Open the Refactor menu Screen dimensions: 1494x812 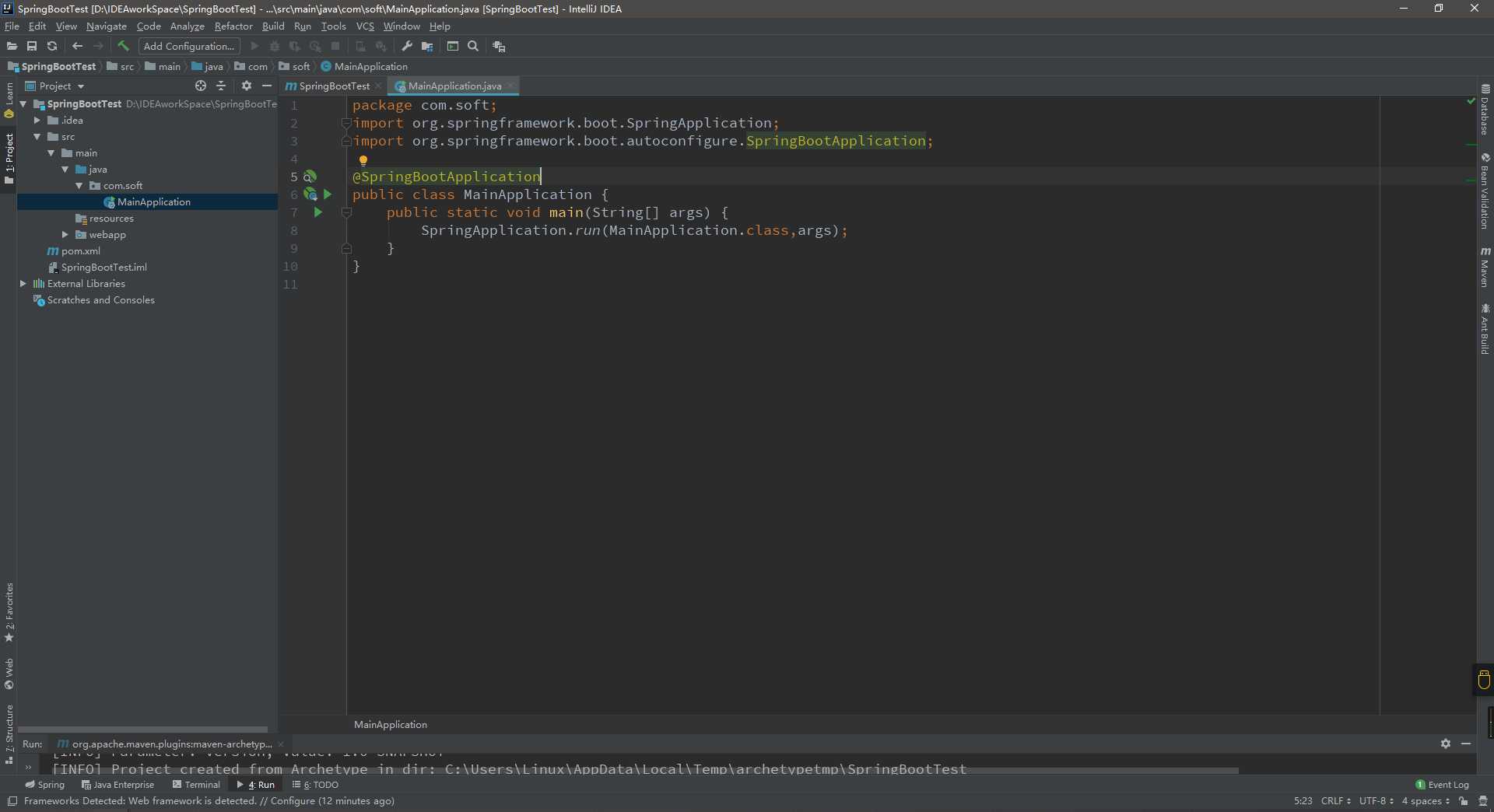(x=233, y=26)
